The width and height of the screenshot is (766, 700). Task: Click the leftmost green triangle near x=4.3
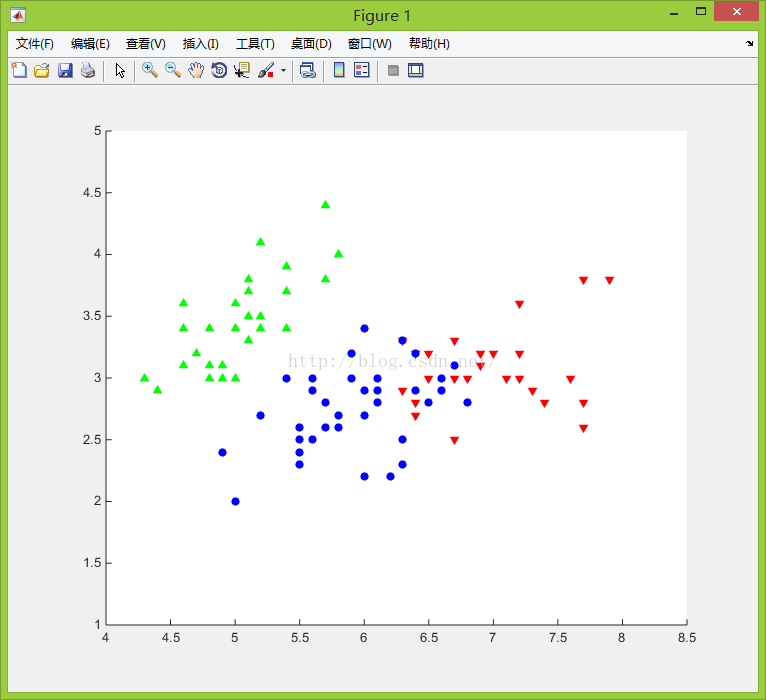pyautogui.click(x=144, y=377)
